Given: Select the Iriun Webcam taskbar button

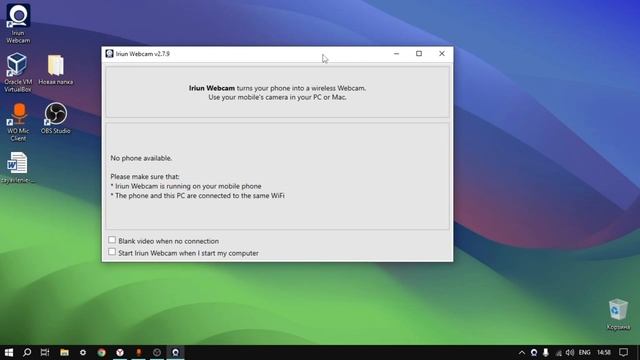Looking at the screenshot, I should [176, 352].
